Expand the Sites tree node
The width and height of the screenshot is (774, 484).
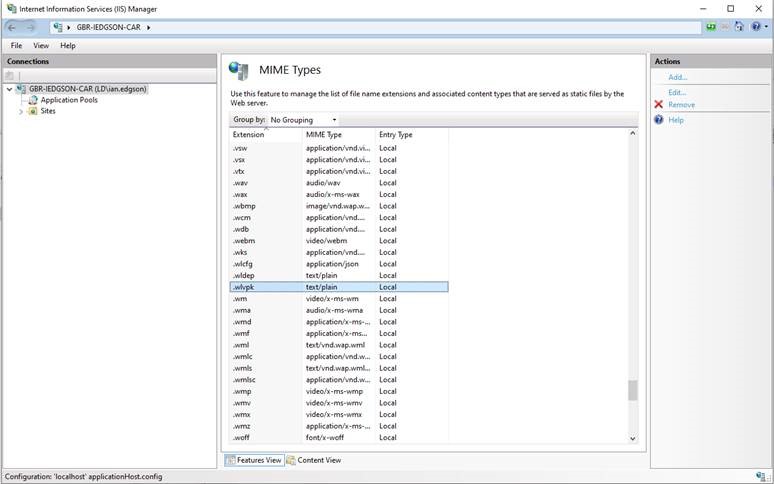(x=21, y=111)
